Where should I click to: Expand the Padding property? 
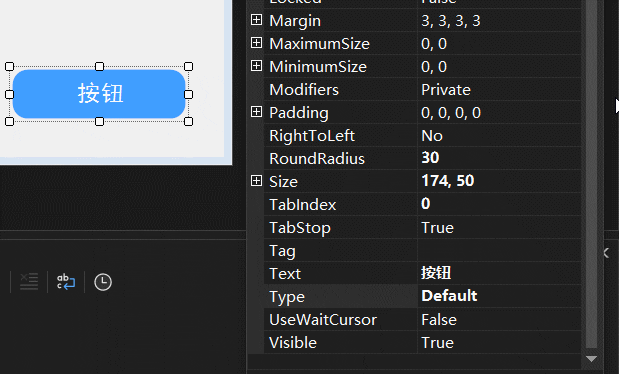[x=256, y=112]
